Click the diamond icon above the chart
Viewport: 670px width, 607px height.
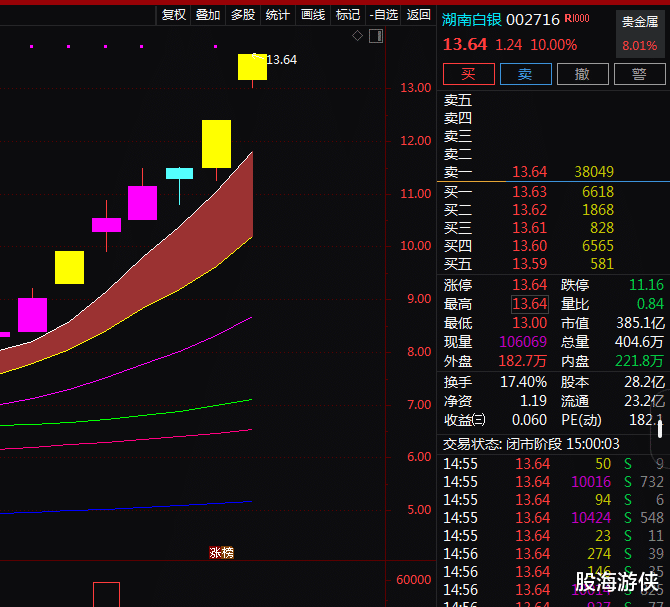pyautogui.click(x=357, y=36)
